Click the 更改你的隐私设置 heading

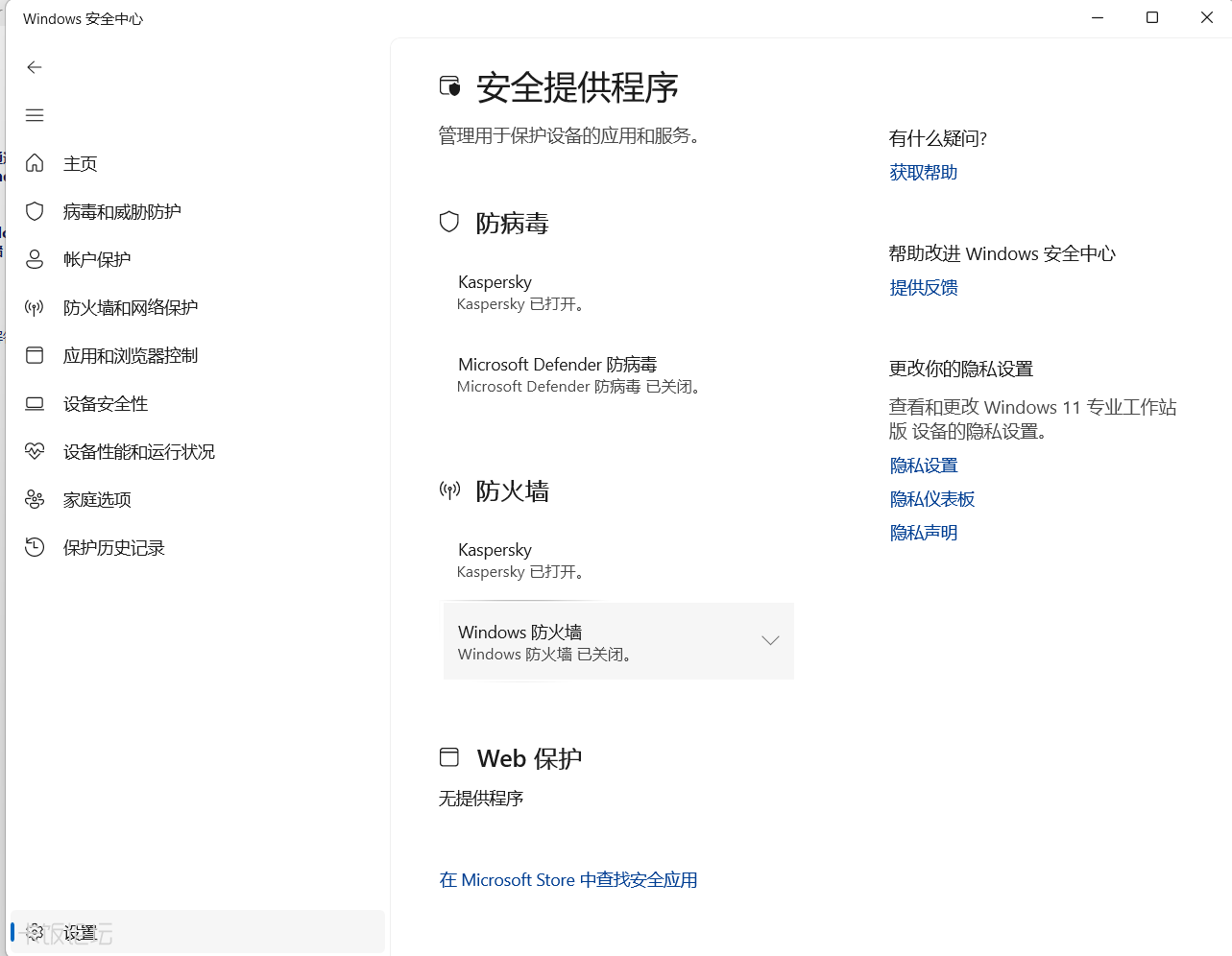961,369
